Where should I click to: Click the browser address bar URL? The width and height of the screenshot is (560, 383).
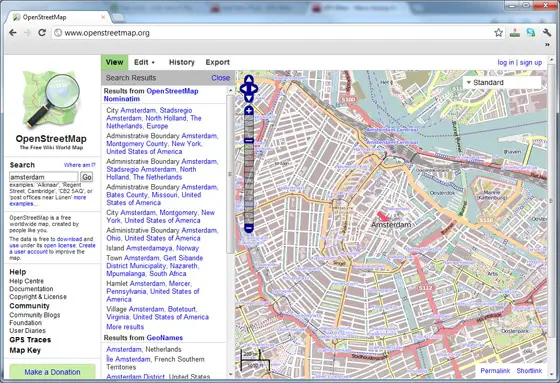click(107, 33)
